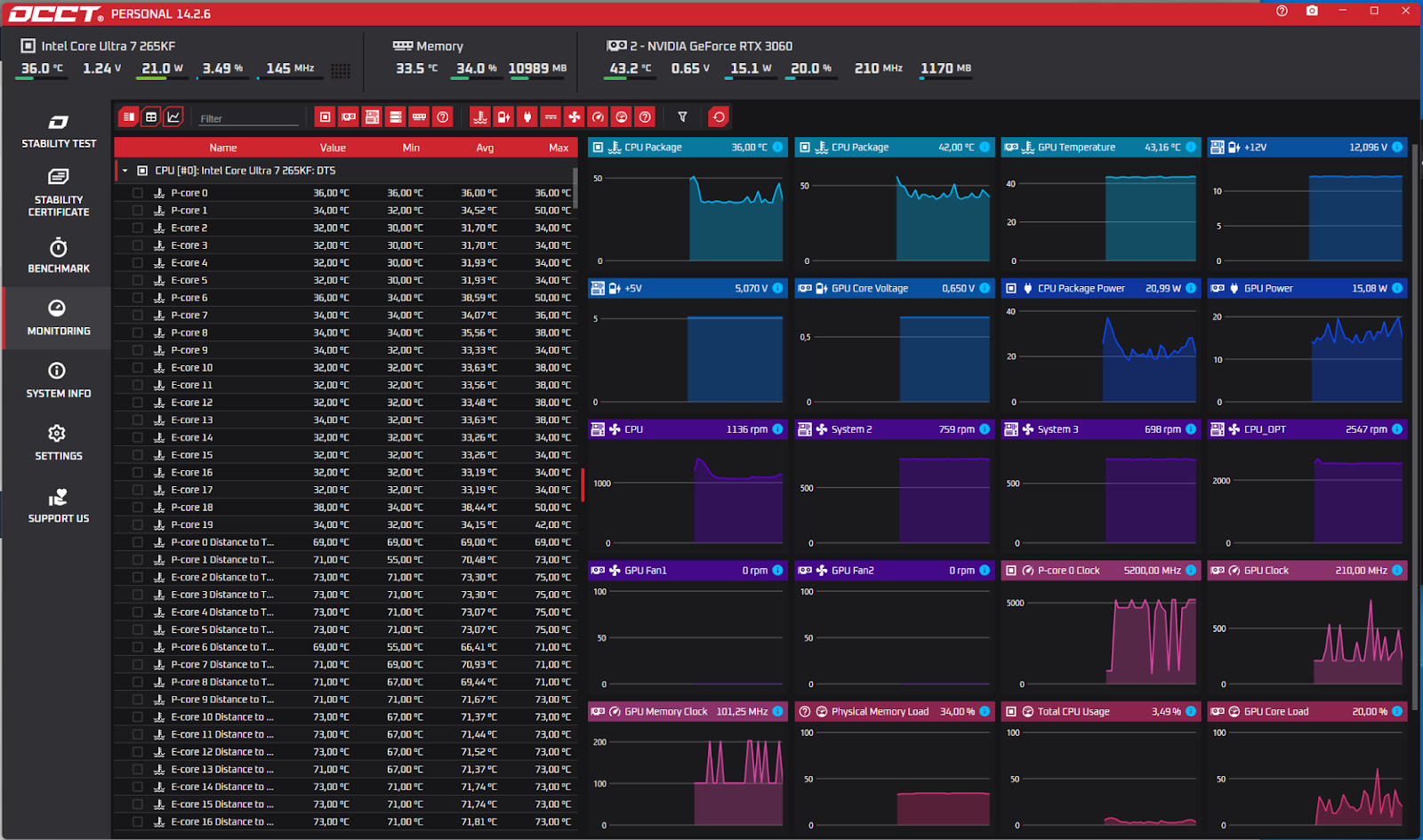Click into the Filter text field

point(249,118)
